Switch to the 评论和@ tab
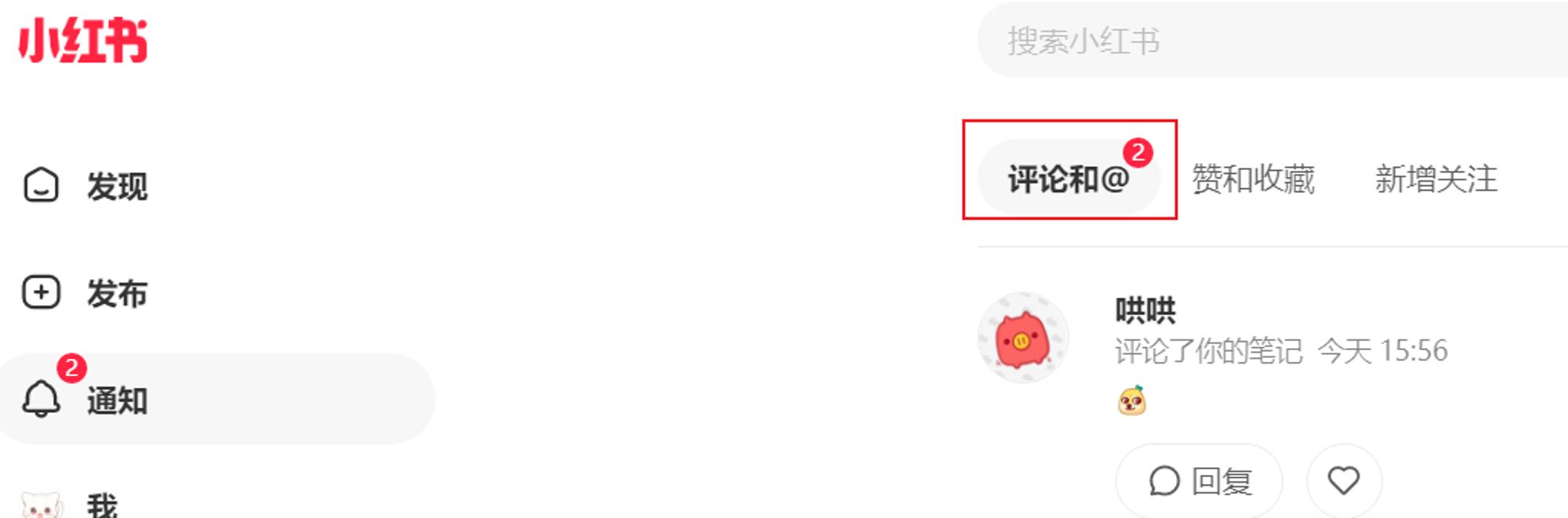Viewport: 1568px width, 518px height. (x=1069, y=179)
